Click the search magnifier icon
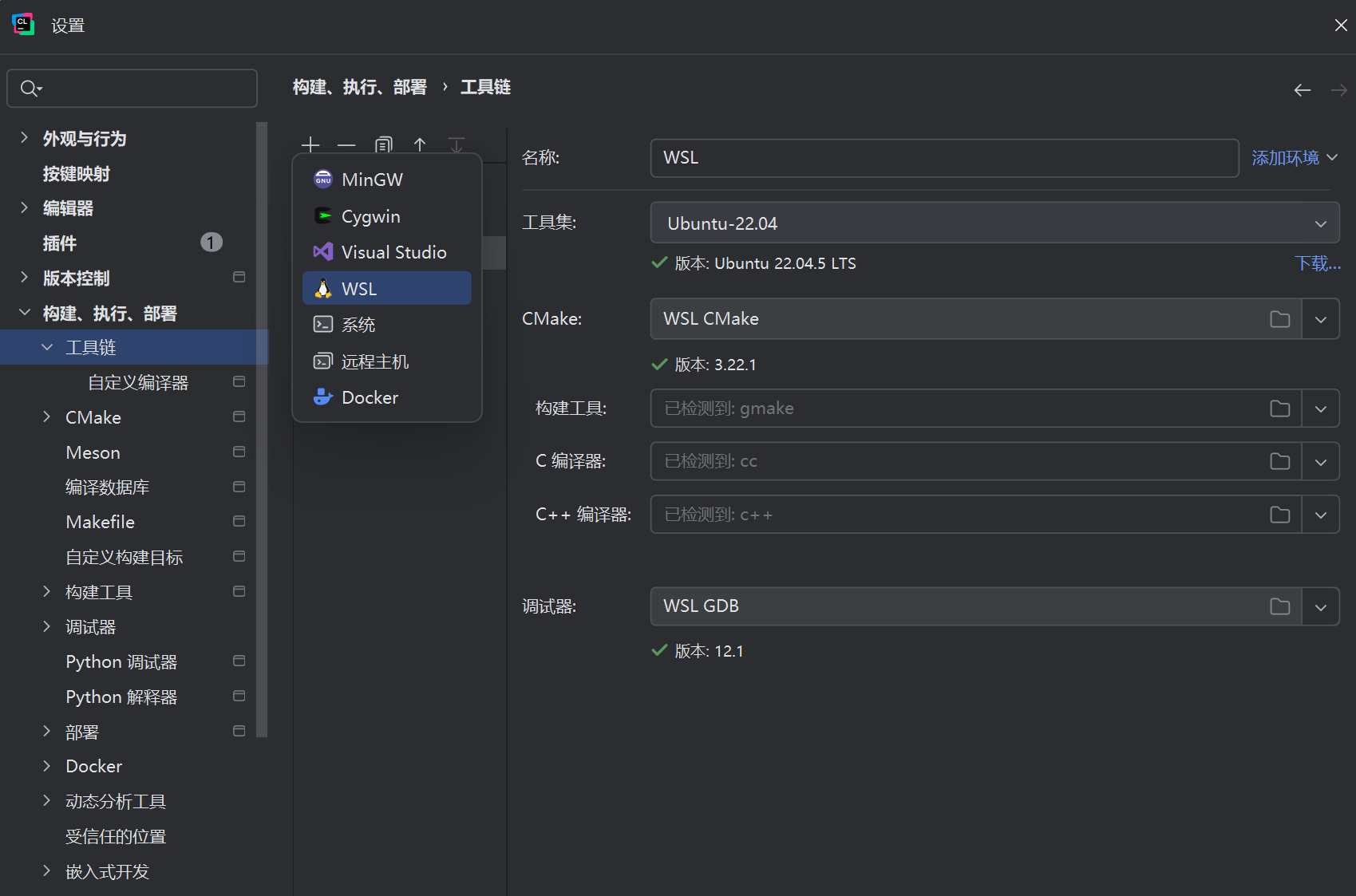The width and height of the screenshot is (1356, 896). [x=30, y=89]
